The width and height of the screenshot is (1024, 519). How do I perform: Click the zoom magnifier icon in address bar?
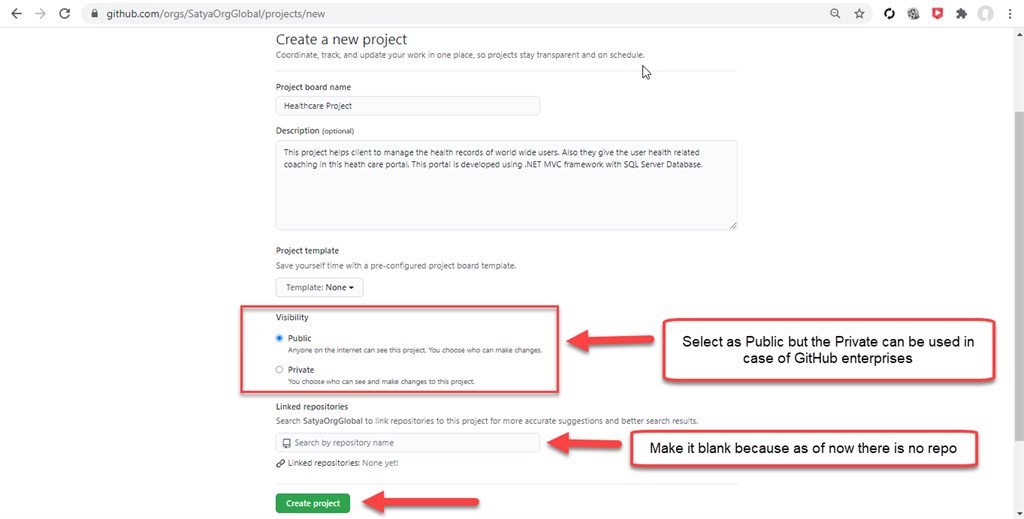(x=835, y=14)
